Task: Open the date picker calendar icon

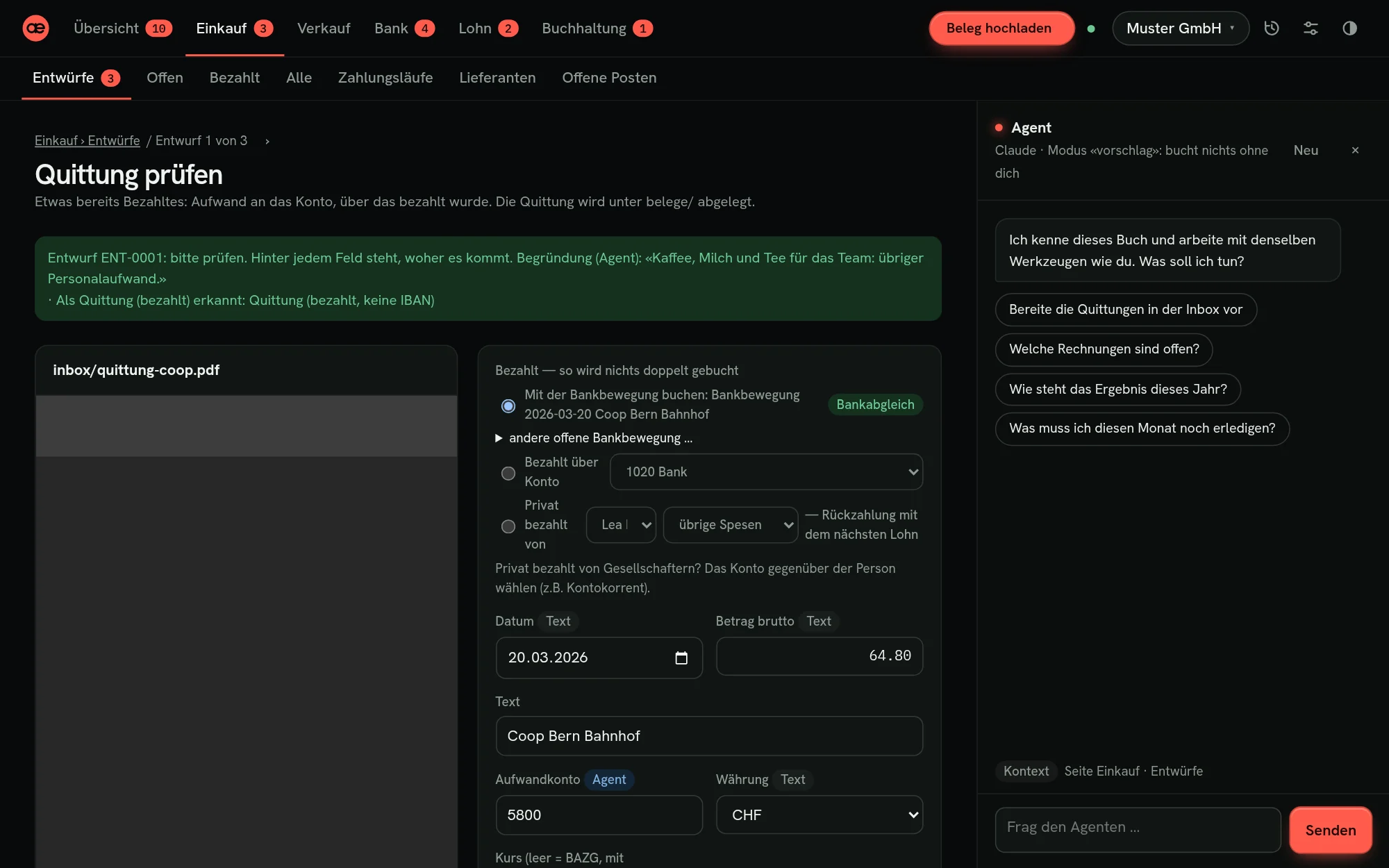Action: pos(681,658)
